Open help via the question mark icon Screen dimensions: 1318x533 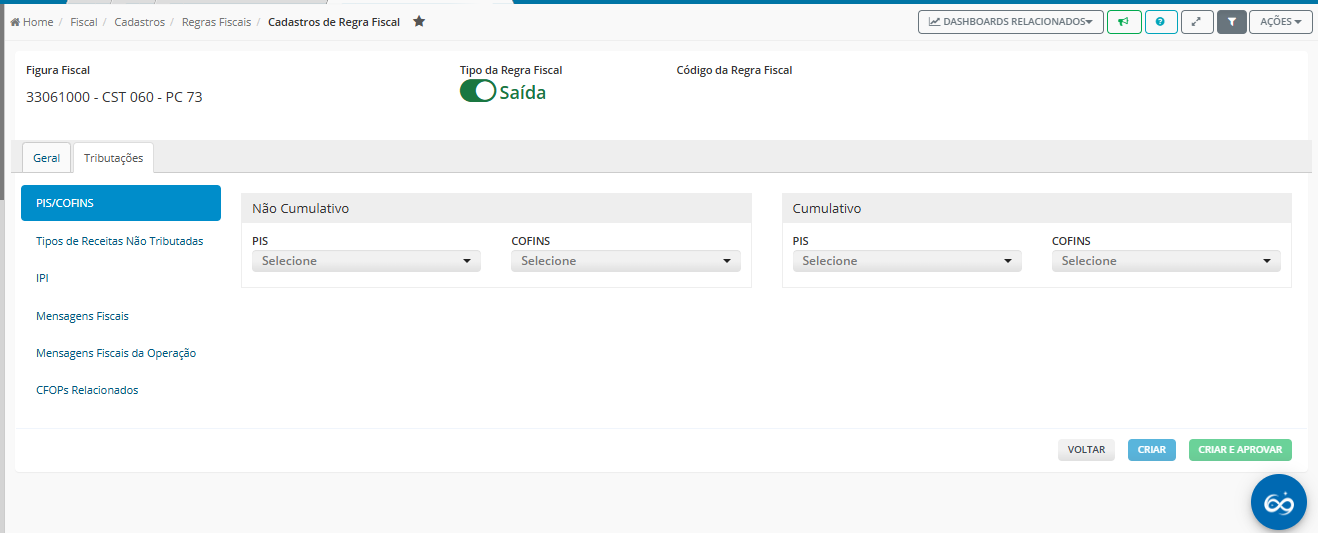1160,22
